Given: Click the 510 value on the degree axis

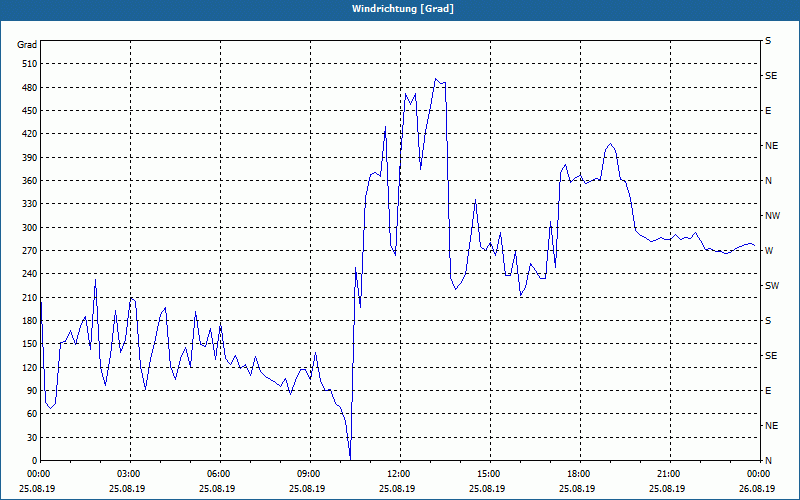Looking at the screenshot, I should (30, 64).
